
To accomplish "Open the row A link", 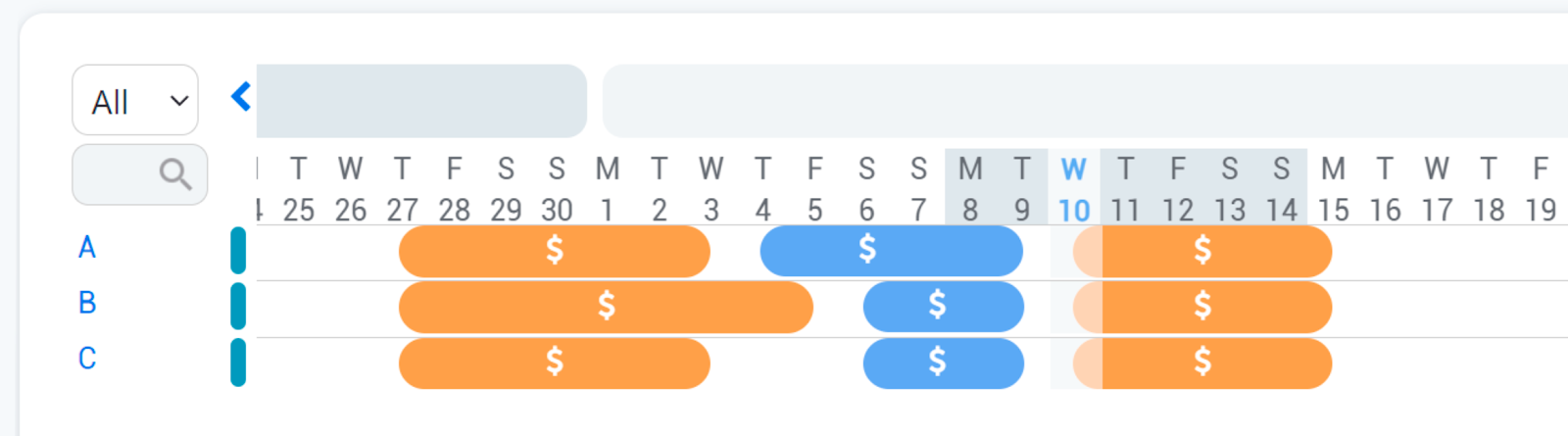I will (x=87, y=248).
